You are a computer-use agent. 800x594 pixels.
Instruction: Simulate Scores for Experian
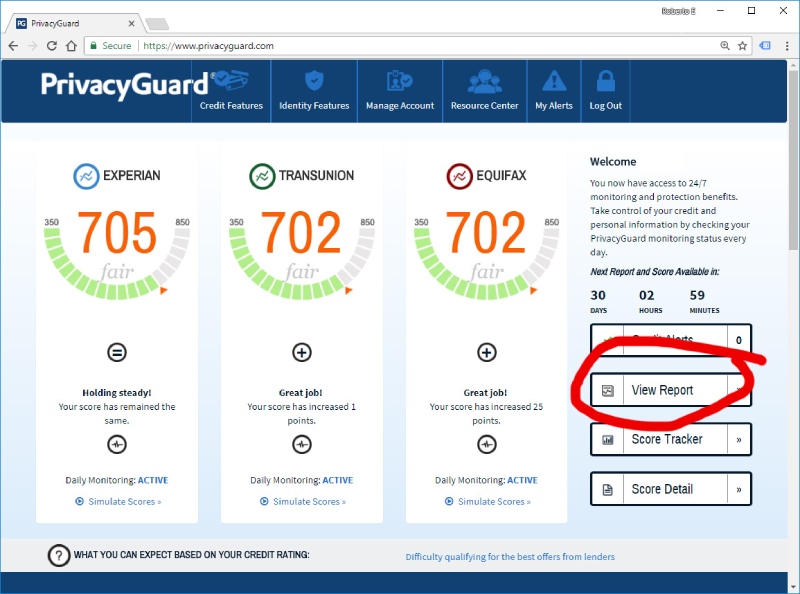pyautogui.click(x=118, y=502)
